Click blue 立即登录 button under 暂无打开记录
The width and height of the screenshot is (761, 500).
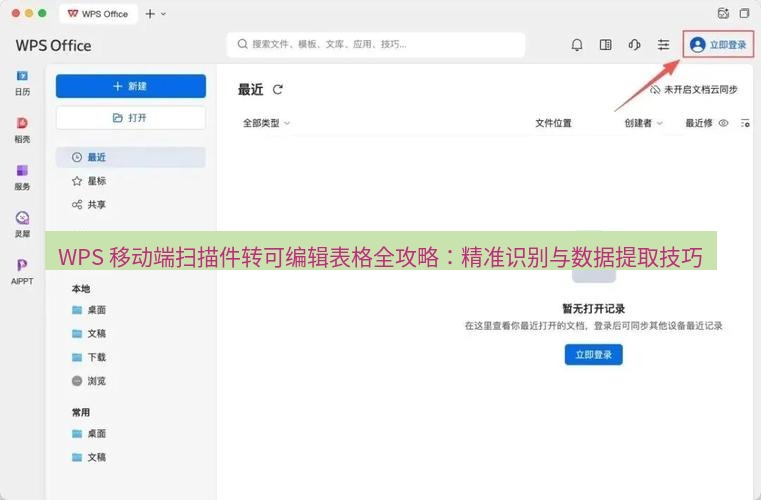click(x=594, y=355)
